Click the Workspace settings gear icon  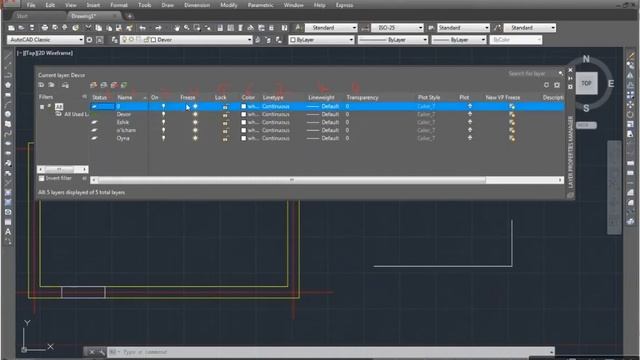[x=89, y=40]
